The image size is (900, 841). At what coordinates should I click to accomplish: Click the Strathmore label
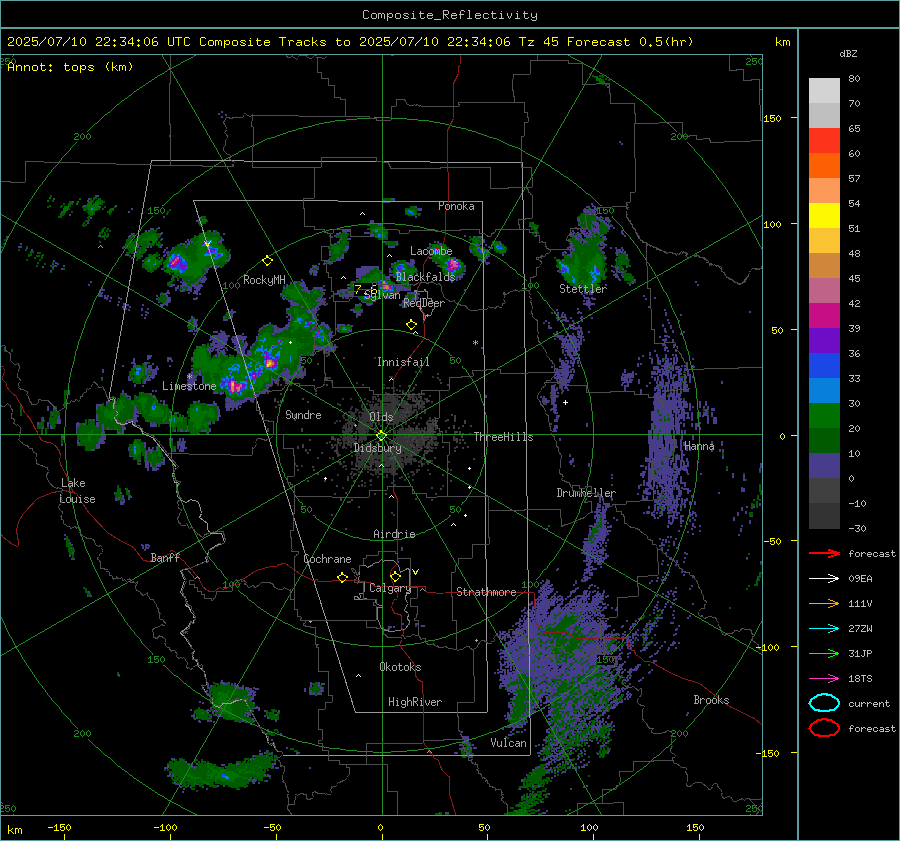[x=486, y=592]
